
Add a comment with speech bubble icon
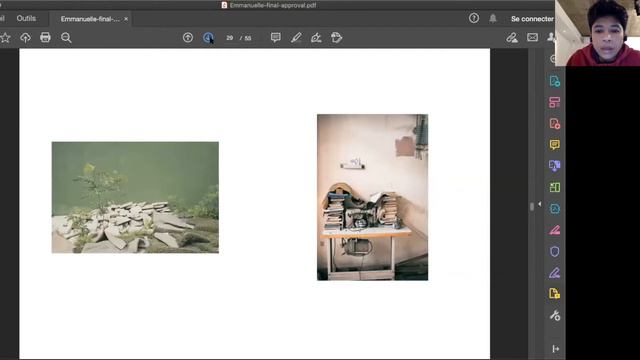point(276,38)
